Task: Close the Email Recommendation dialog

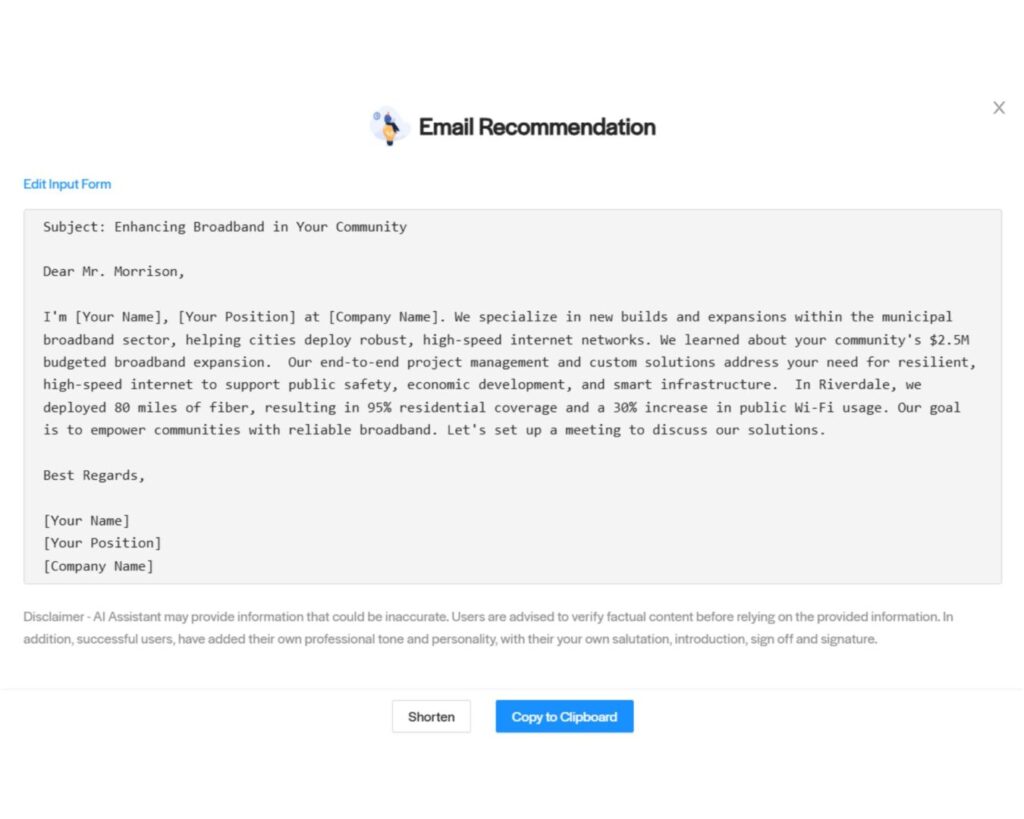Action: tap(998, 107)
